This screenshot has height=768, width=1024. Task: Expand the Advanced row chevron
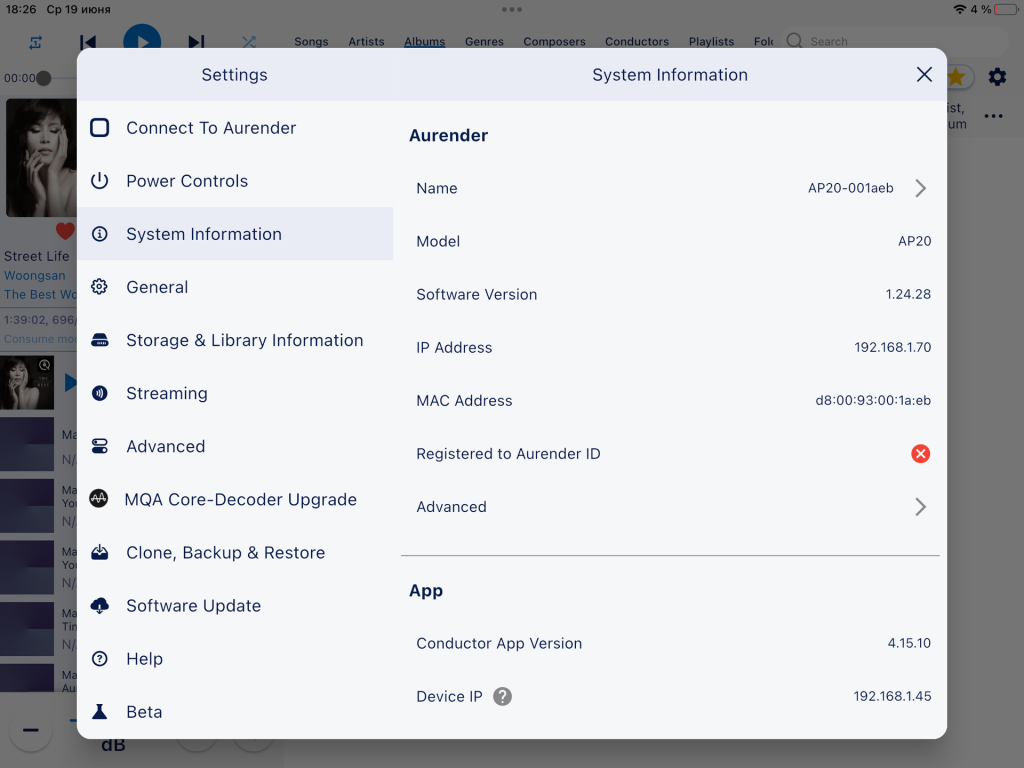click(920, 507)
